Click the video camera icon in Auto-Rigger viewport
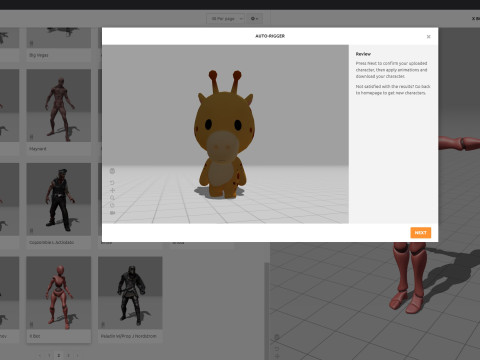 coord(112,212)
